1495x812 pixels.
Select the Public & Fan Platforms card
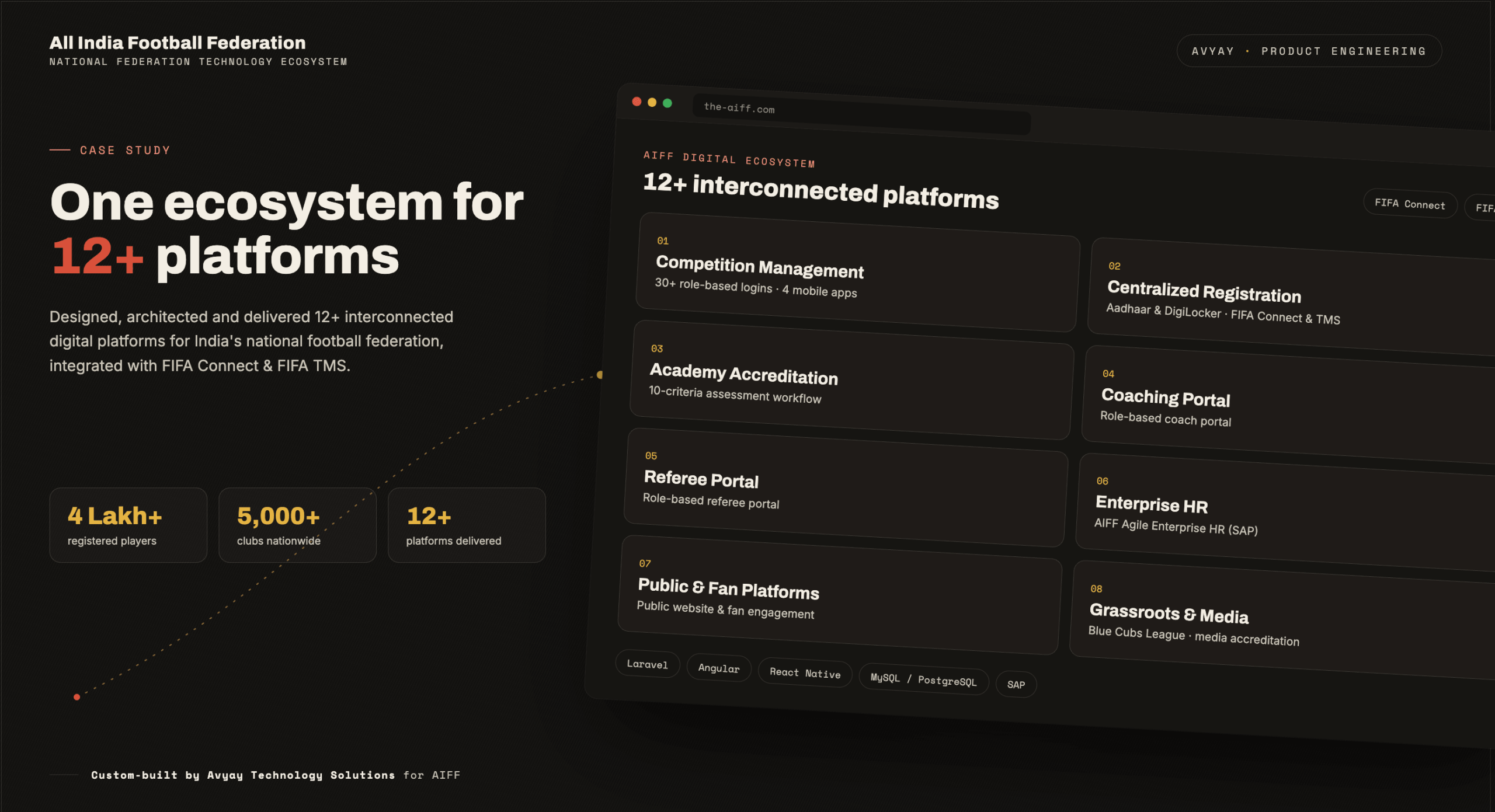coord(840,595)
